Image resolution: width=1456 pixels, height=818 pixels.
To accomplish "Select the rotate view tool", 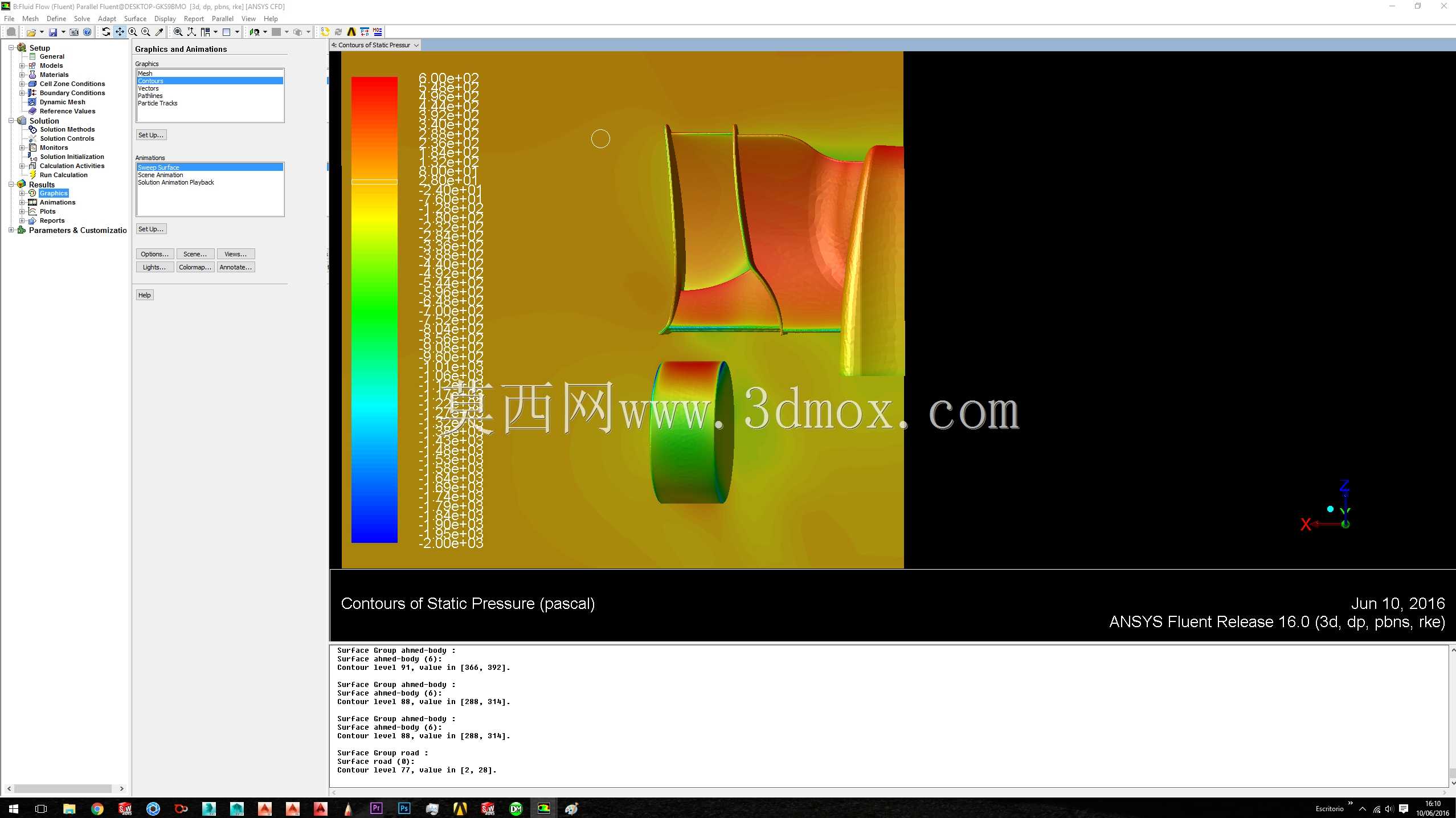I will 106,32.
